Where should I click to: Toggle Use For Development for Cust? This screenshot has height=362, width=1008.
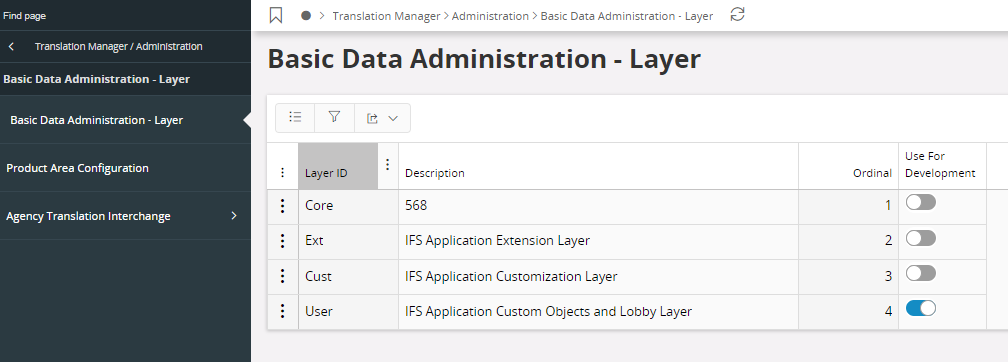point(921,273)
